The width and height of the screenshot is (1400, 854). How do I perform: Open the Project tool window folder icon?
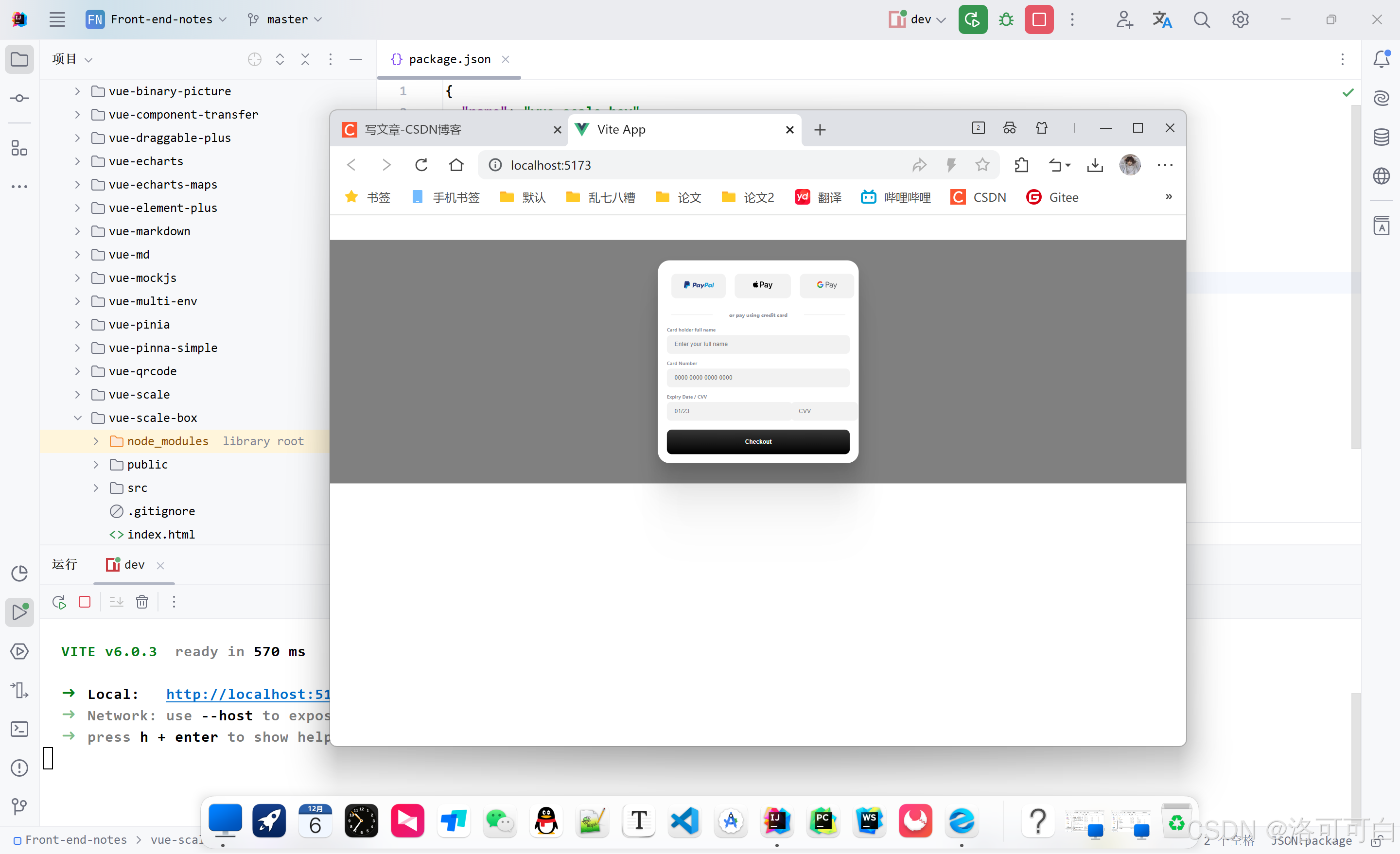click(x=19, y=59)
